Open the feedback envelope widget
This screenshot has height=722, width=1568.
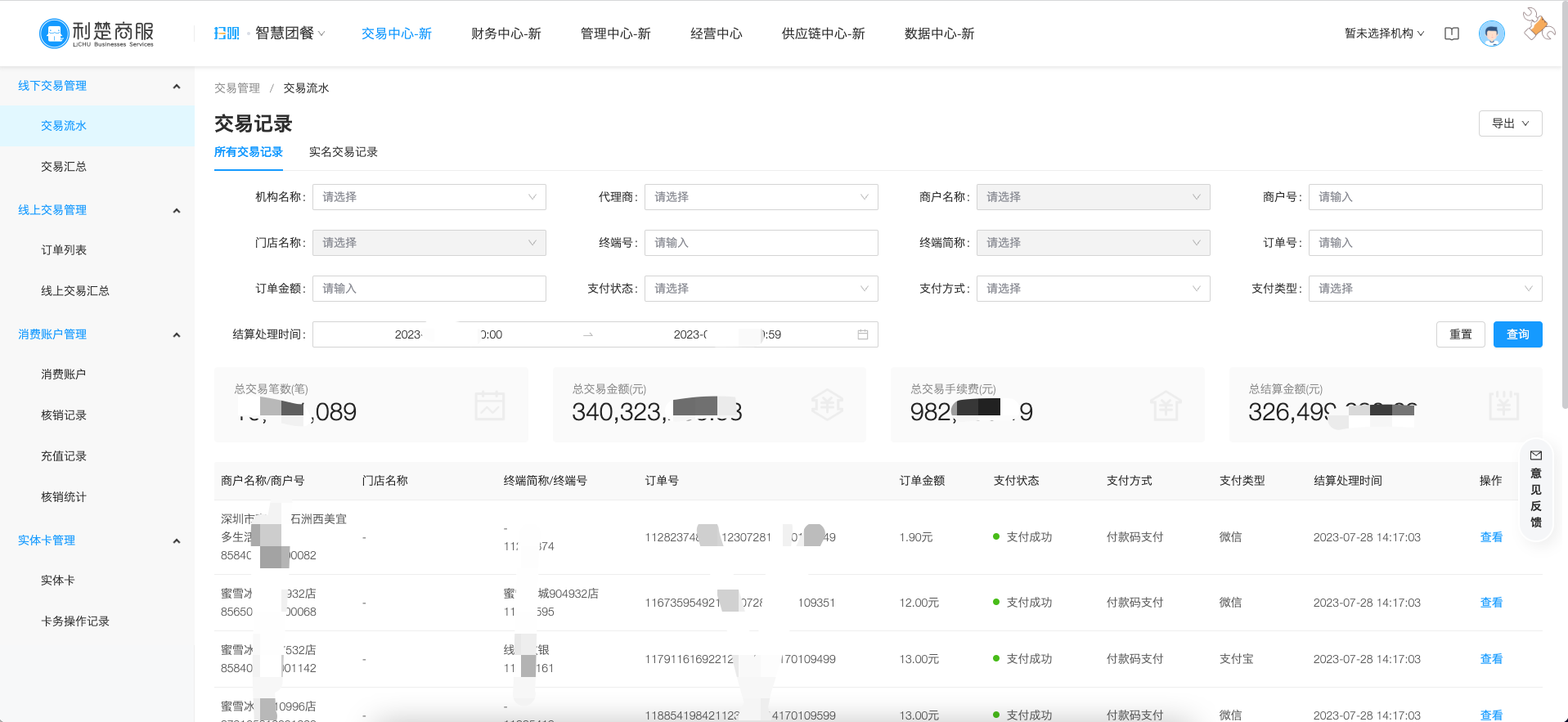pos(1536,489)
